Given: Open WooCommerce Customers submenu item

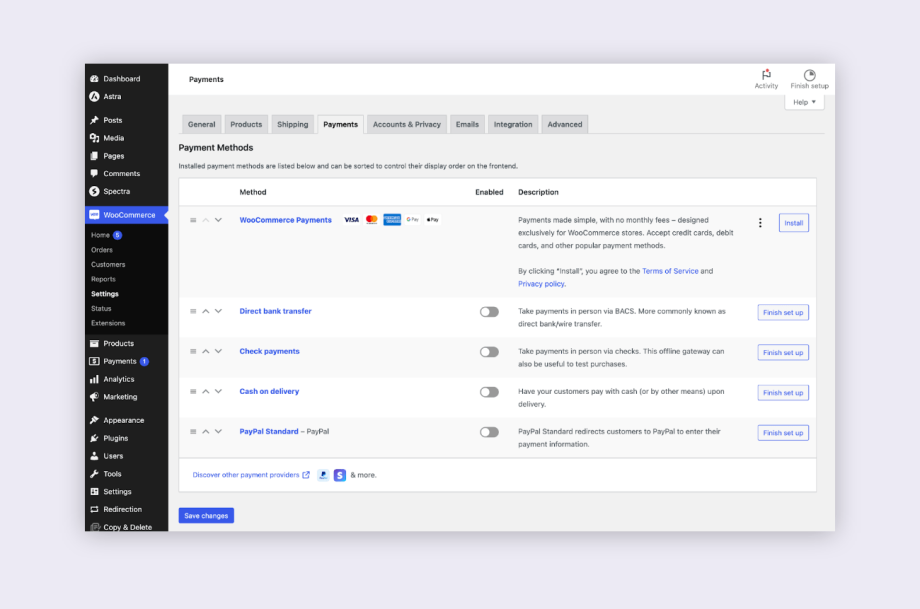Looking at the screenshot, I should 108,265.
